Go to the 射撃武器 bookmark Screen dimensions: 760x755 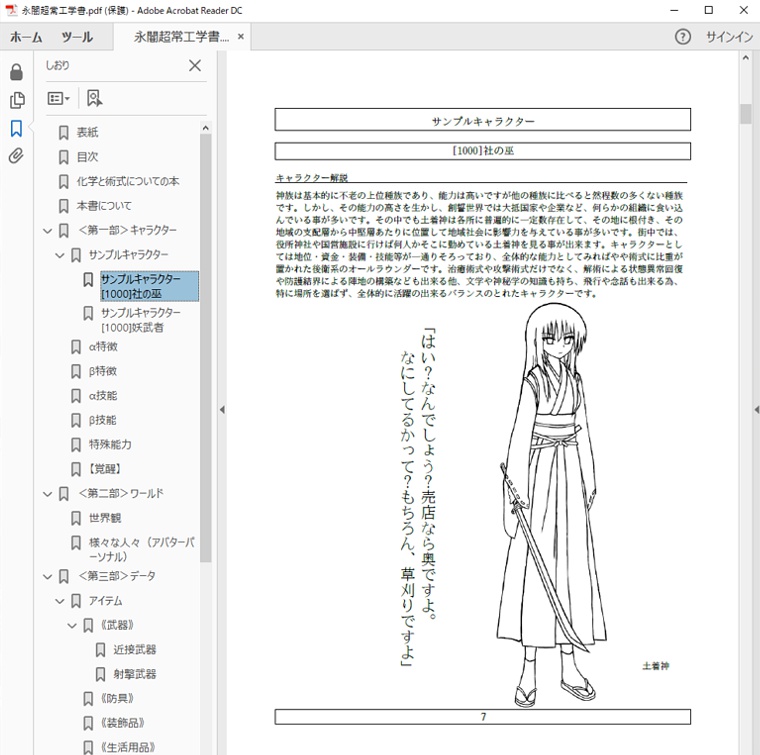point(135,674)
